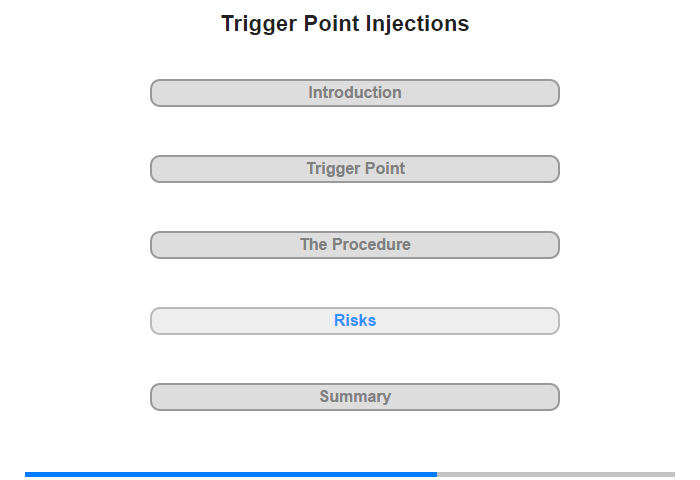
Task: Jump to the Summary section
Action: (354, 397)
